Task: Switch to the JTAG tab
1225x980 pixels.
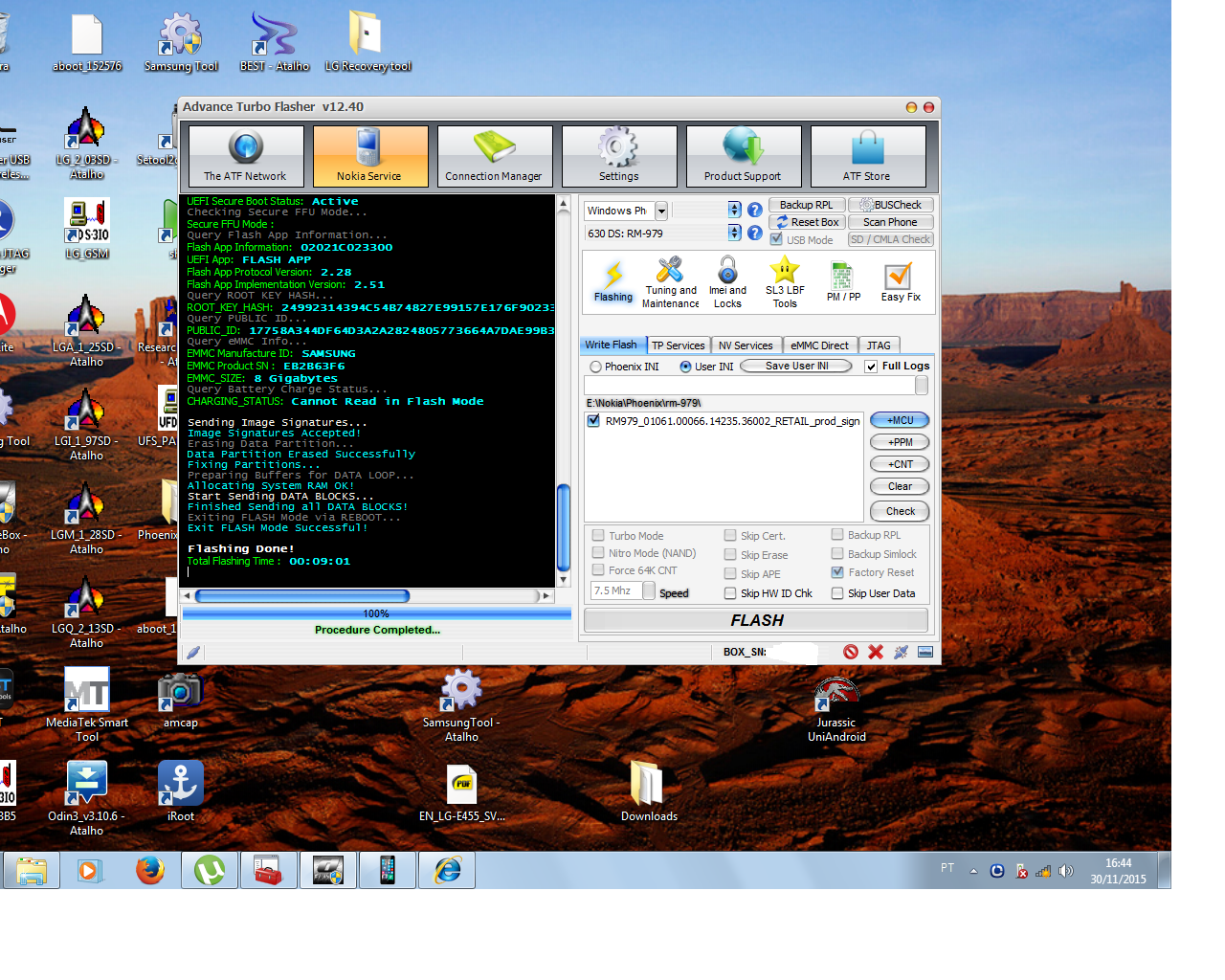Action: pyautogui.click(x=879, y=345)
